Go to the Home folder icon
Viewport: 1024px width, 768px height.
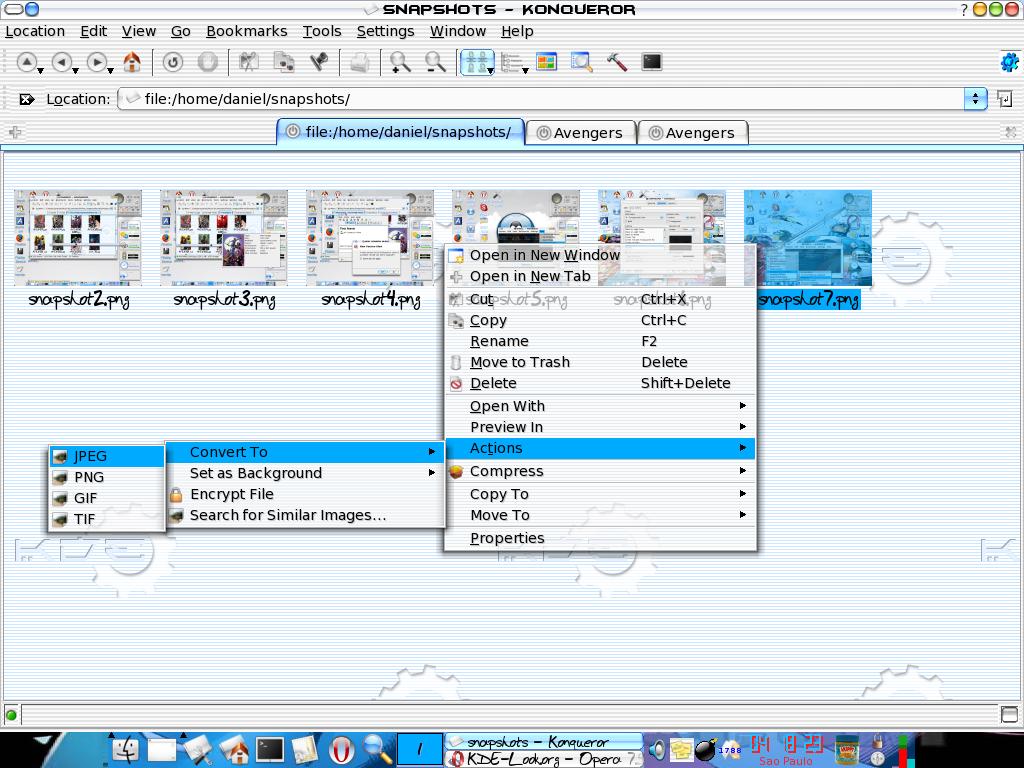133,62
